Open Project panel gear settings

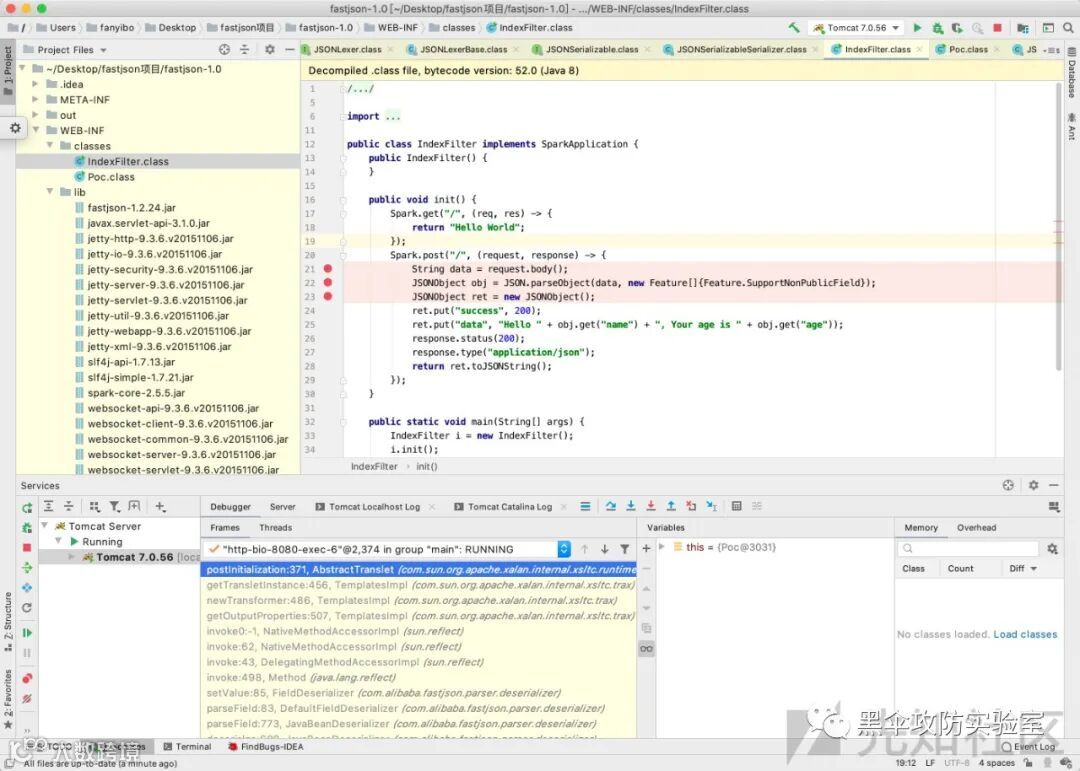tap(270, 50)
